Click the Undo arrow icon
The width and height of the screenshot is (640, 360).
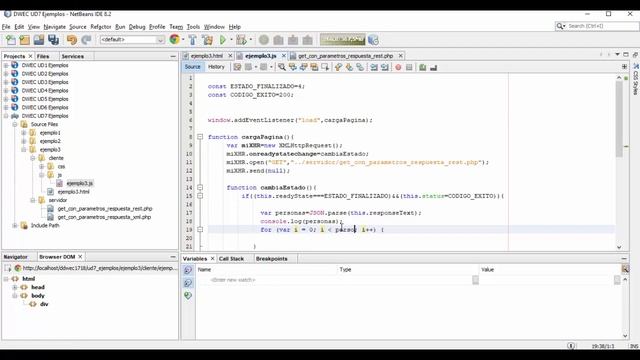tap(72, 40)
